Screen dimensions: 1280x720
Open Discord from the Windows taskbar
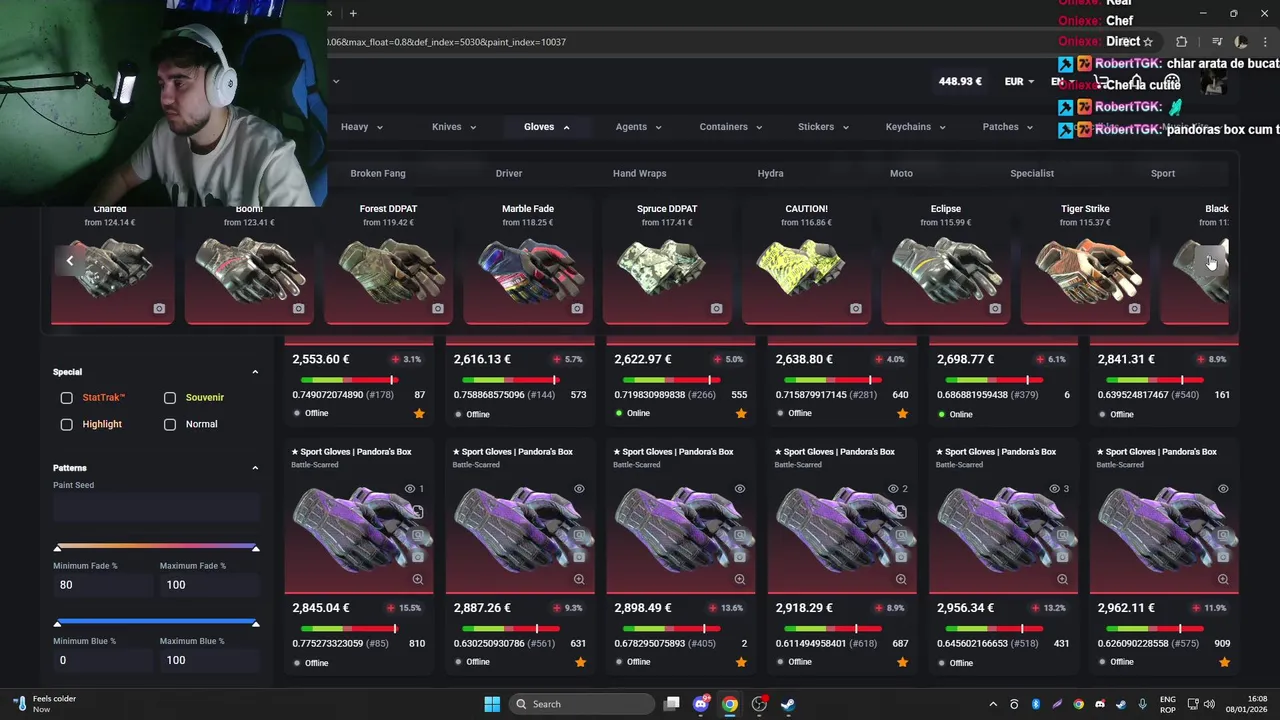(701, 704)
